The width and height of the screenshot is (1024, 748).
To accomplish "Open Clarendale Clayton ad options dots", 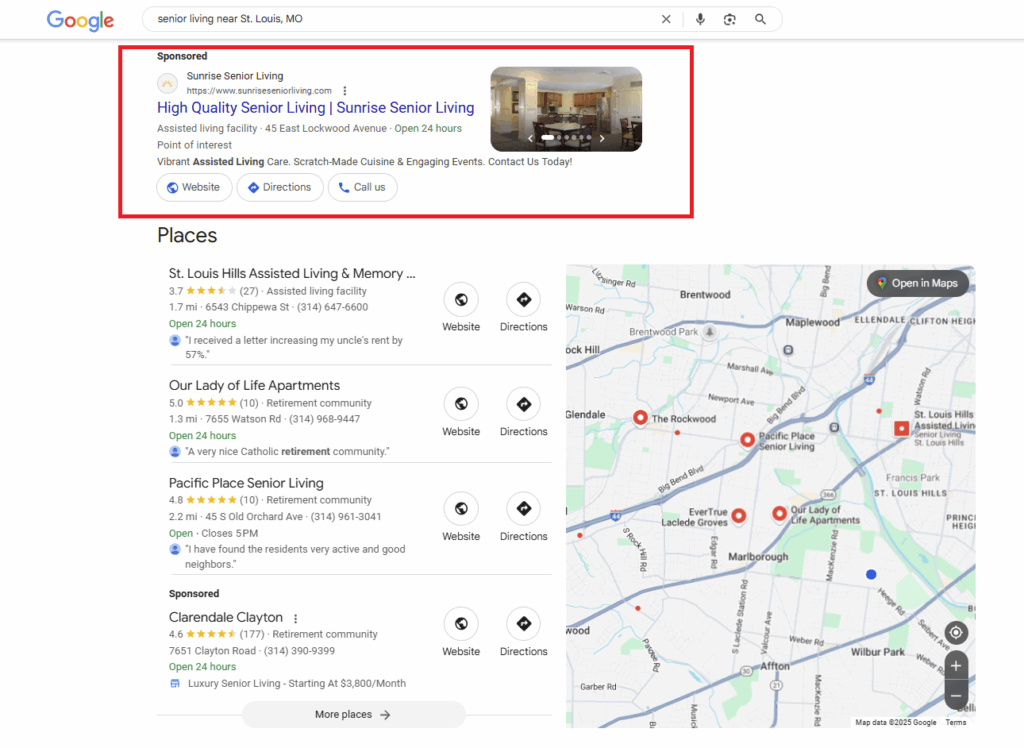I will click(x=296, y=618).
